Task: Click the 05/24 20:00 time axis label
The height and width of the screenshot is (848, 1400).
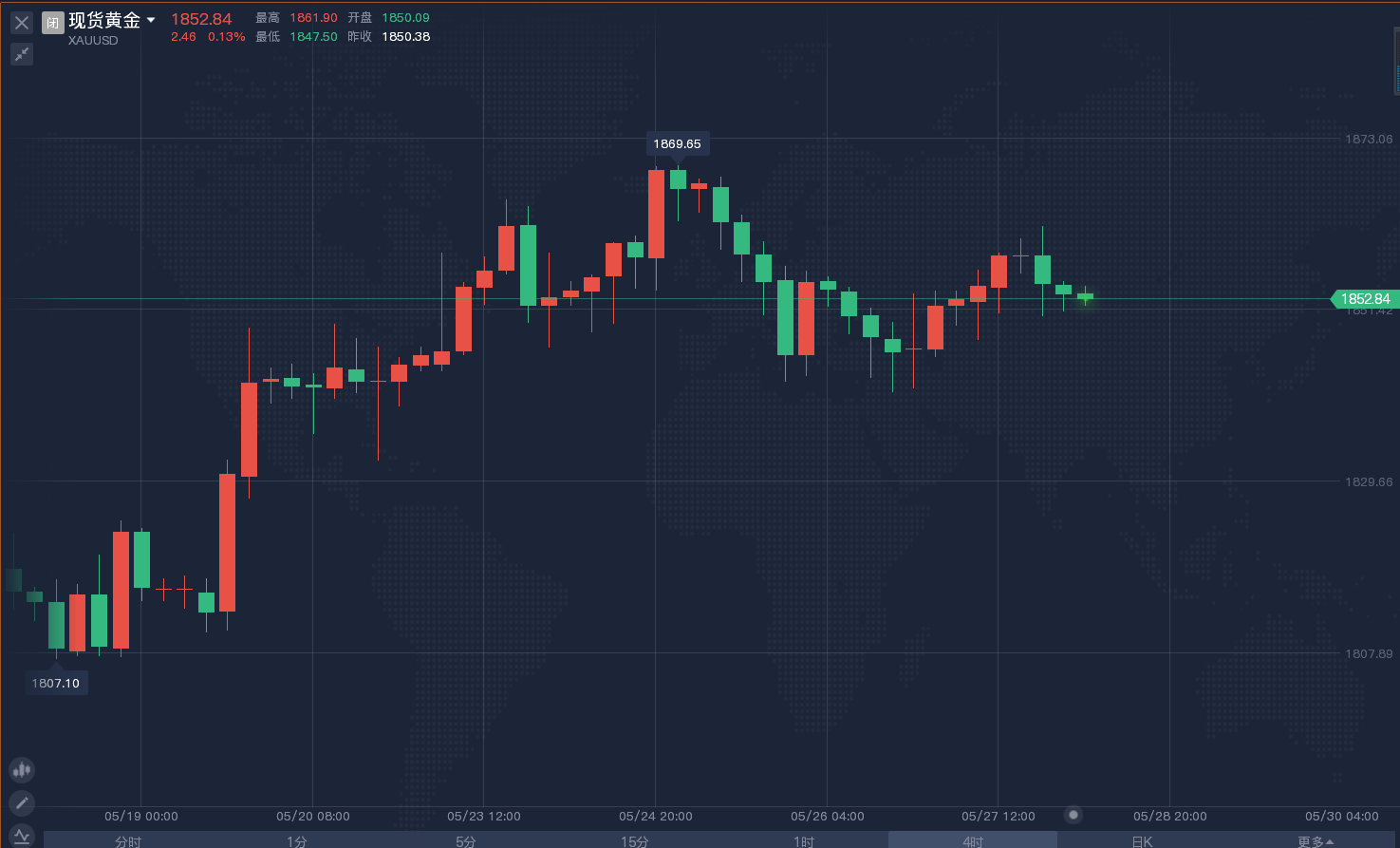Action: click(x=656, y=817)
